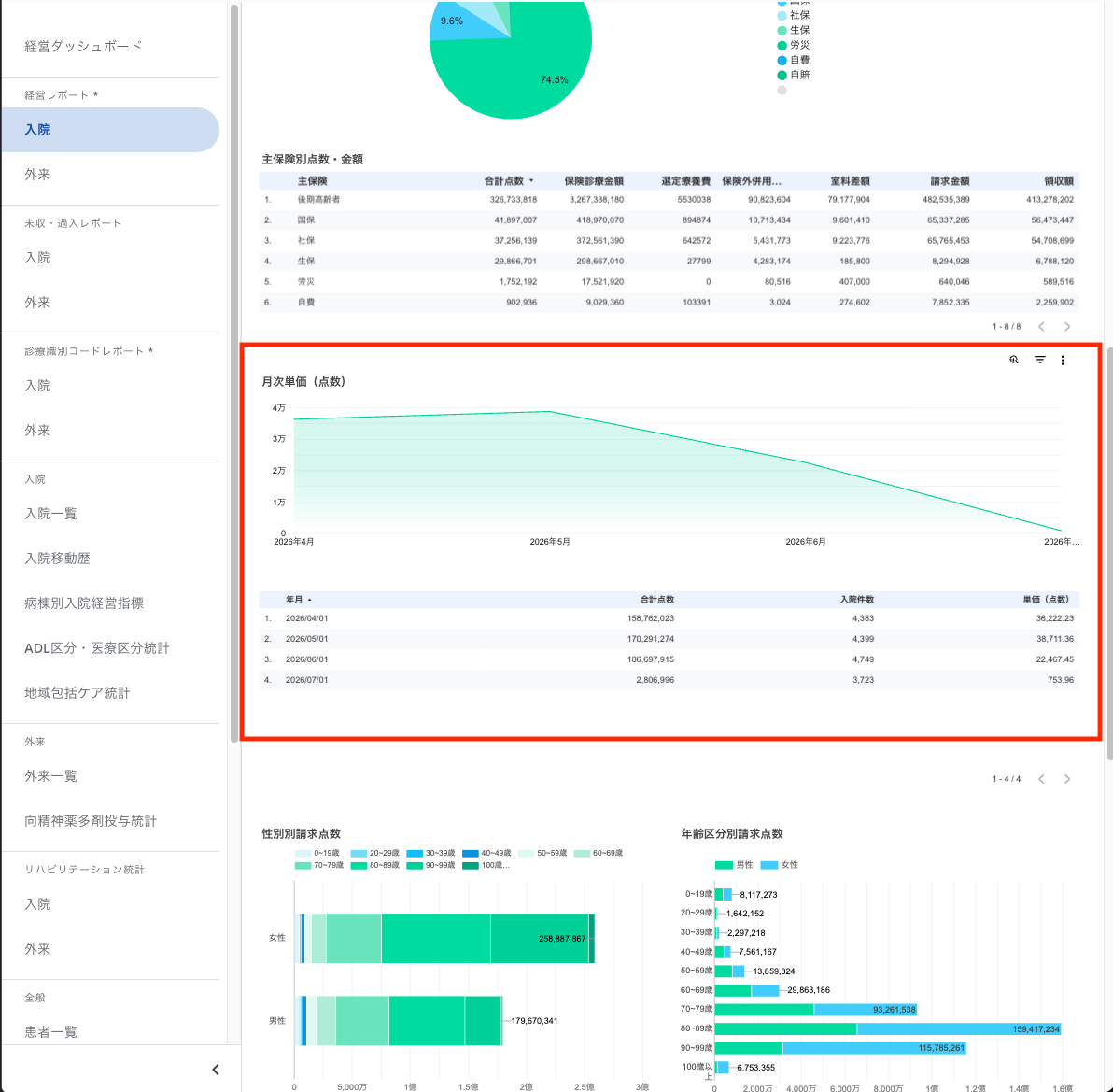Click the sidebar vertical scrollbar

tap(234, 373)
